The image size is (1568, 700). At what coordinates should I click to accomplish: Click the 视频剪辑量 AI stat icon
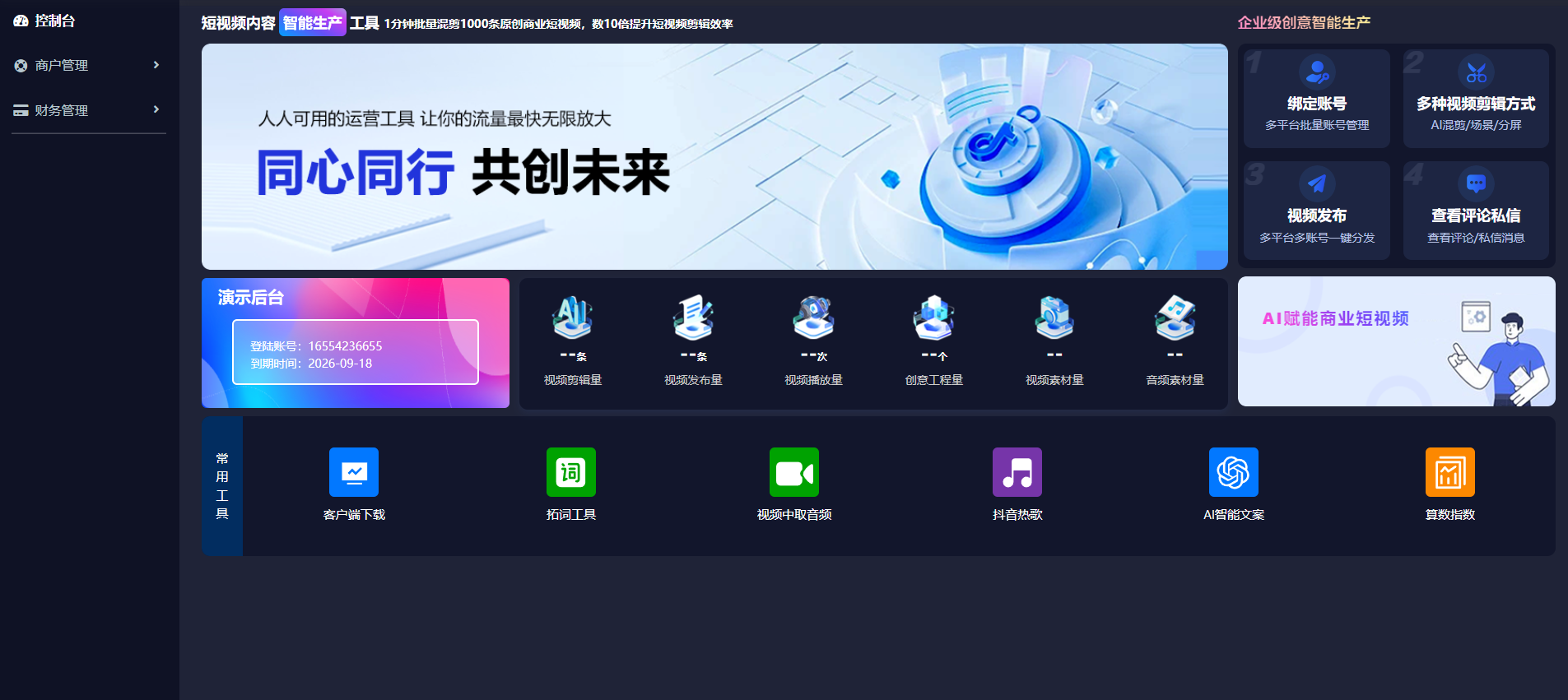[573, 318]
